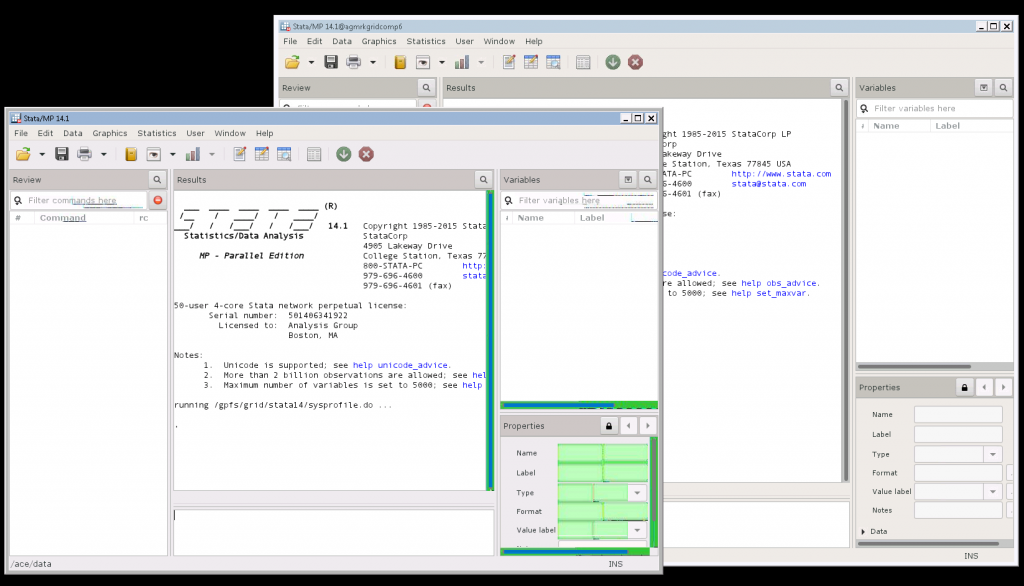Open the Graph dropdown arrow in front window
This screenshot has height=586, width=1024.
[x=212, y=155]
